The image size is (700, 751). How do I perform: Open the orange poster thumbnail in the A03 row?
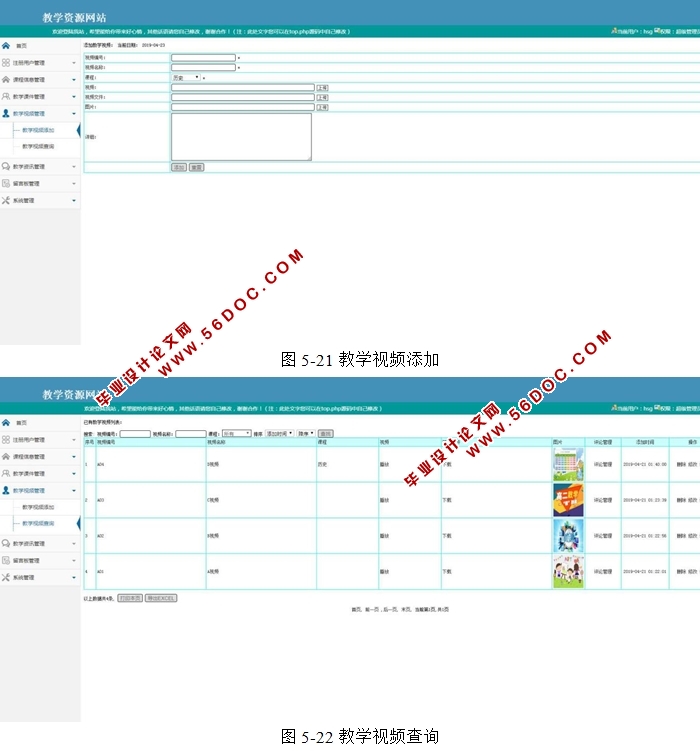(x=568, y=500)
